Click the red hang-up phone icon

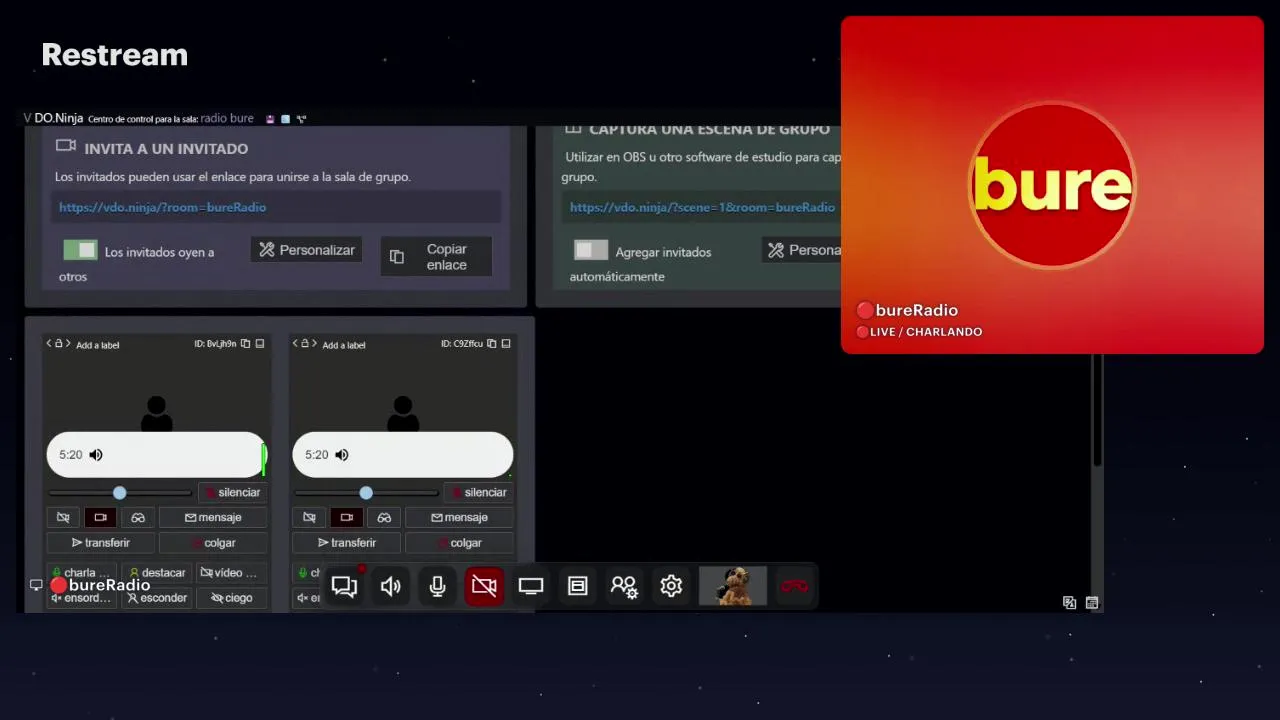coord(795,586)
